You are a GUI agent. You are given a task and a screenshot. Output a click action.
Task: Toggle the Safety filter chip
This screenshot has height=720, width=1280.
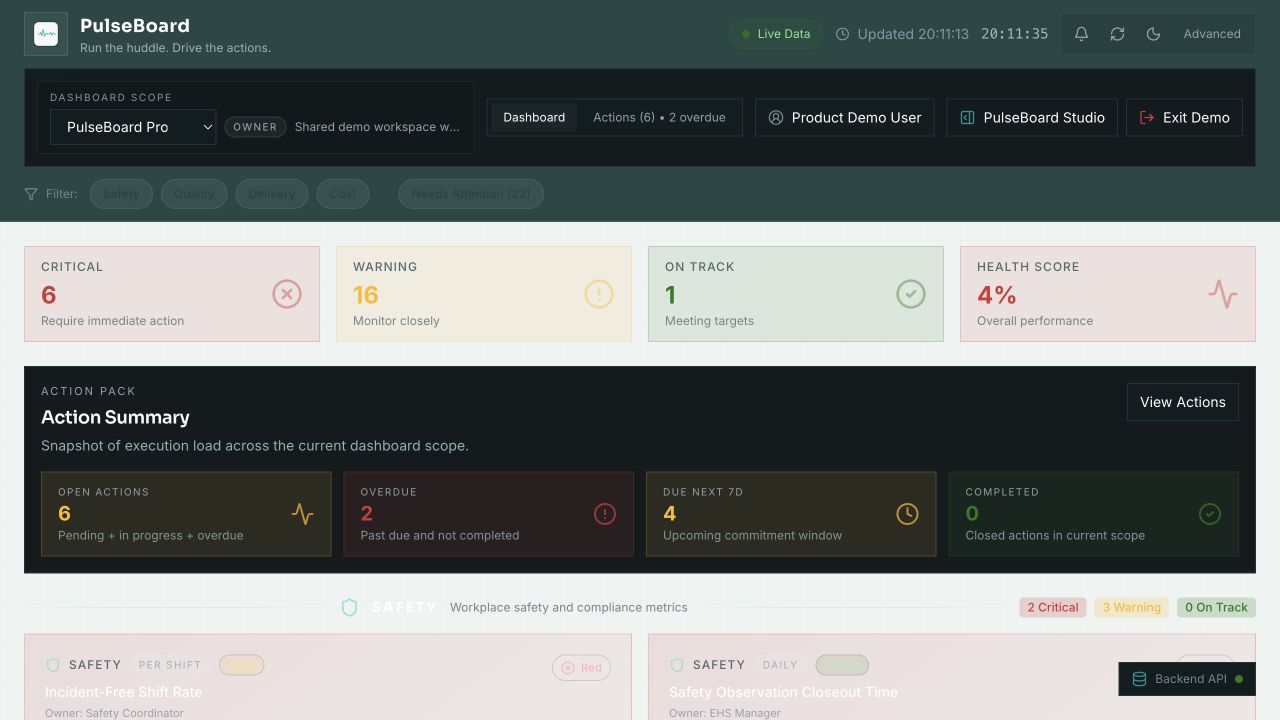tap(121, 194)
